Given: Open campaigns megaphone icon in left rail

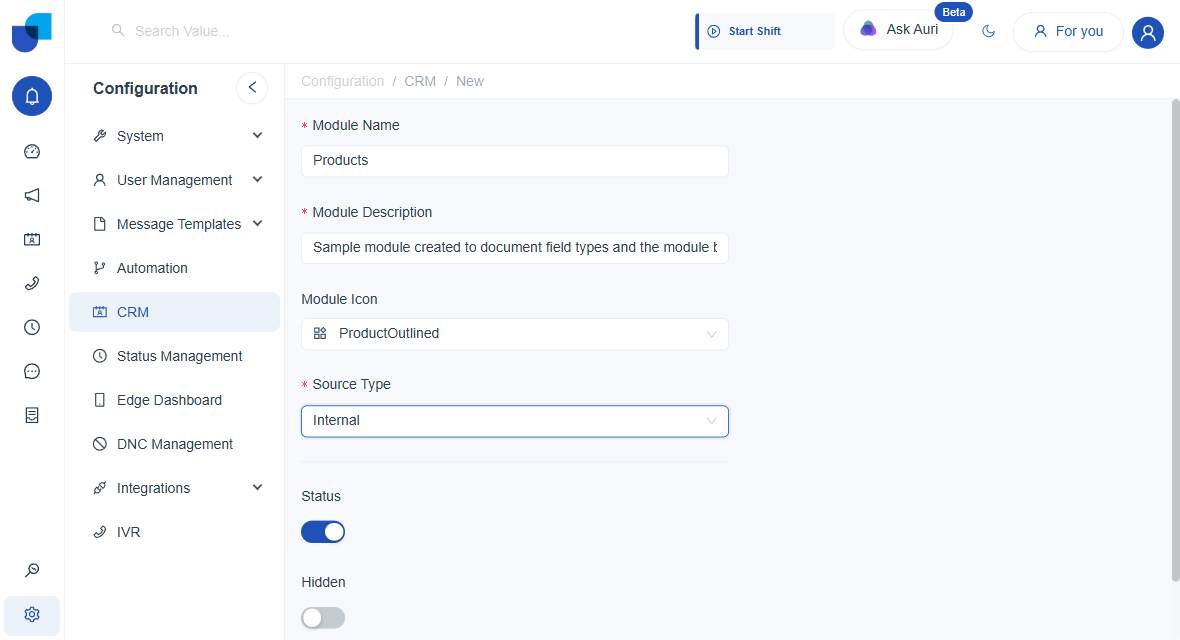Looking at the screenshot, I should pyautogui.click(x=32, y=196).
